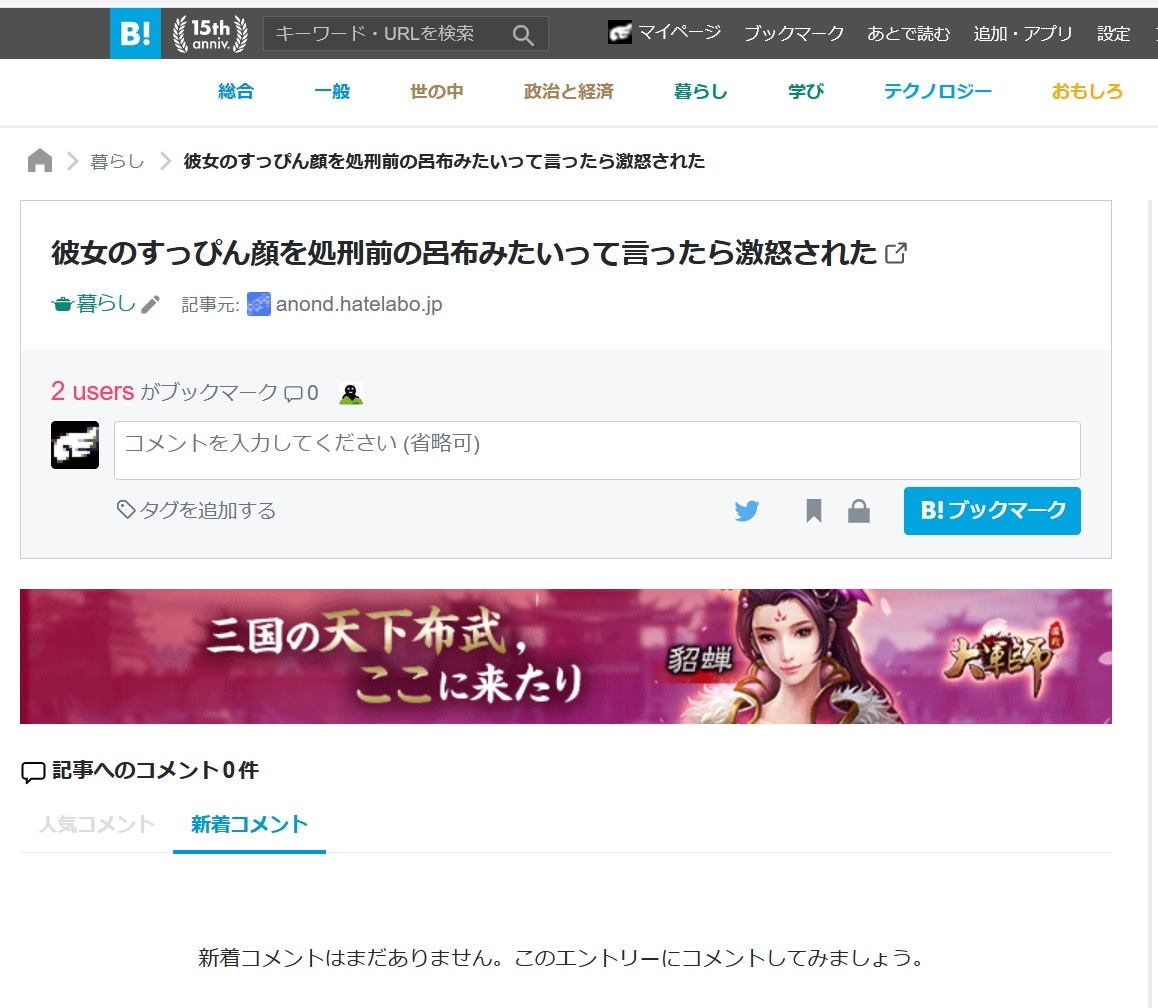Toggle the private lock icon

tap(859, 510)
